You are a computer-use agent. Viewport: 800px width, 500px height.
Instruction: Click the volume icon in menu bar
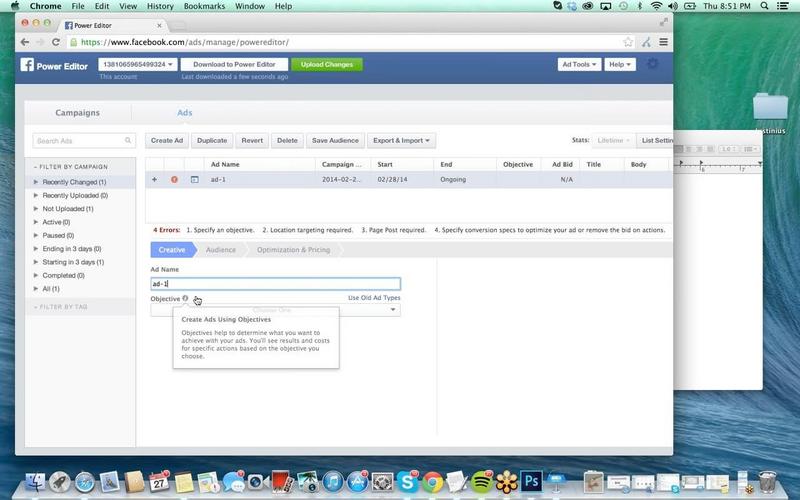[673, 6]
